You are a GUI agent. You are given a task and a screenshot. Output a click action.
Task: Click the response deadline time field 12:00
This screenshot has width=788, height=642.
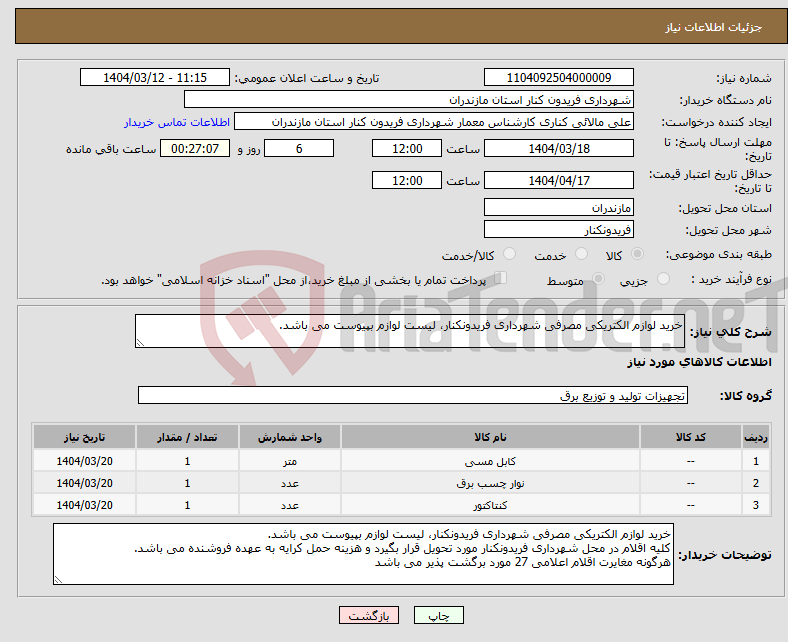pyautogui.click(x=407, y=149)
